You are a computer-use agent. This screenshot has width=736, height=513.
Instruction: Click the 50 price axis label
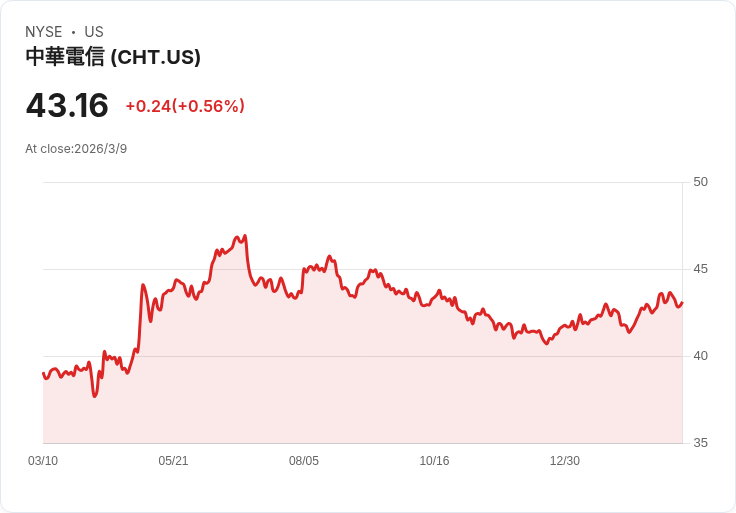tap(700, 182)
